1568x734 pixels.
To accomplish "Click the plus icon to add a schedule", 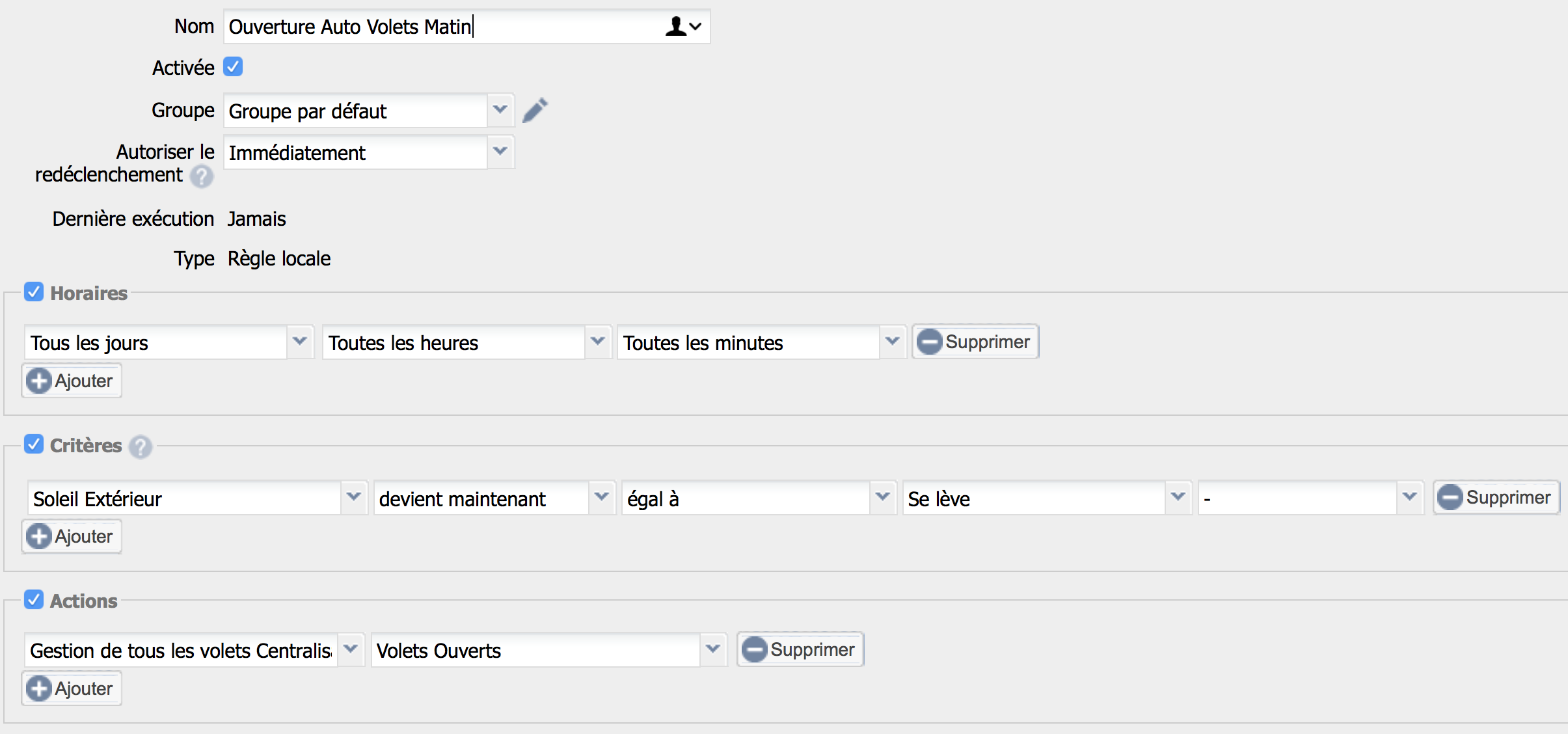I will coord(39,381).
